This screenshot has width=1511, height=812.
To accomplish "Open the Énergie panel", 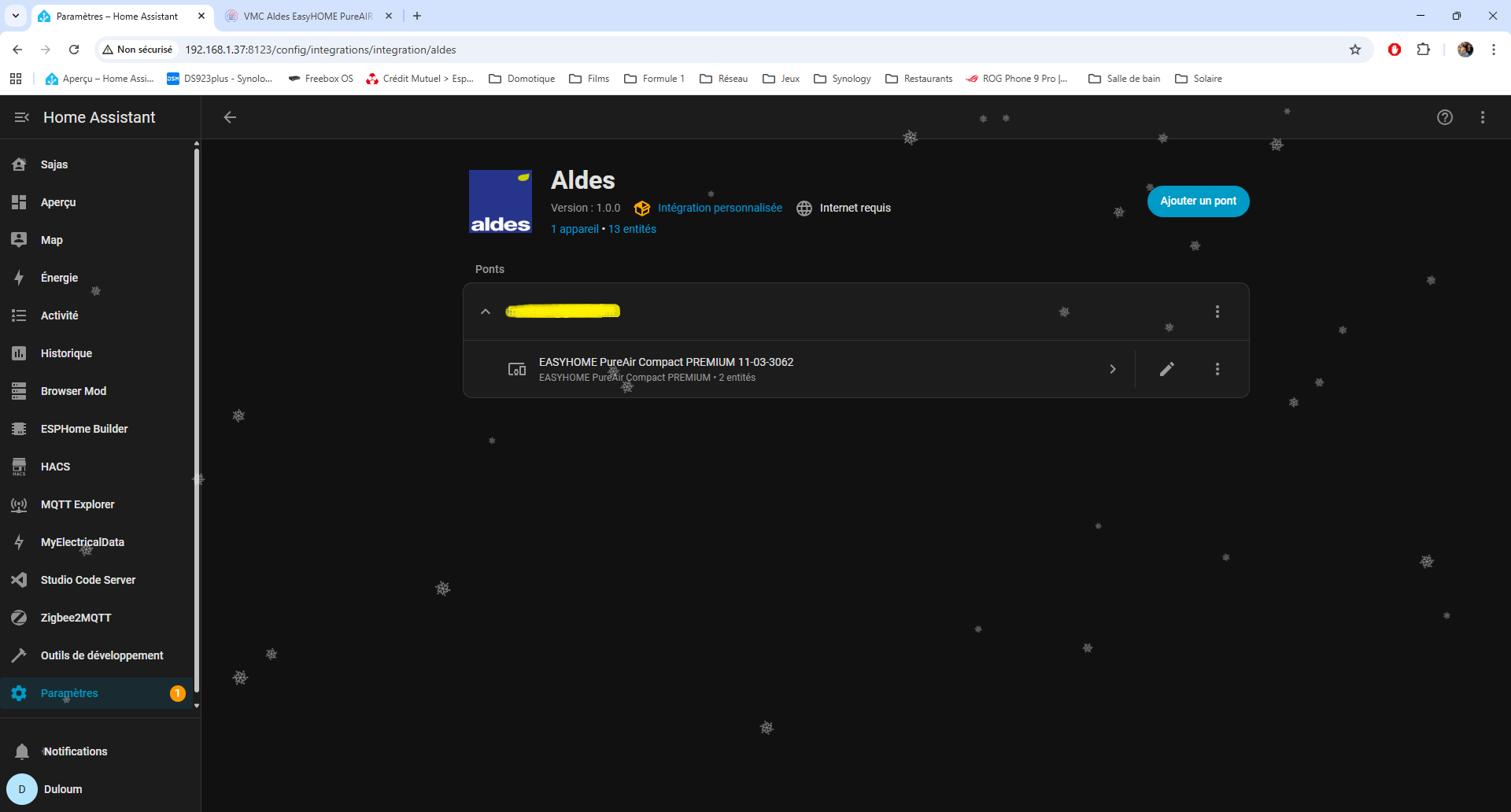I will [97, 278].
